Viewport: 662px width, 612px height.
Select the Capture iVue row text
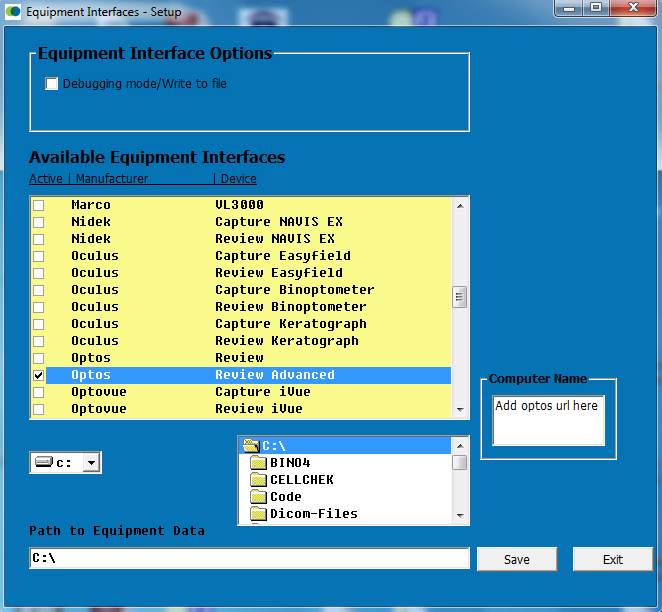click(x=263, y=392)
